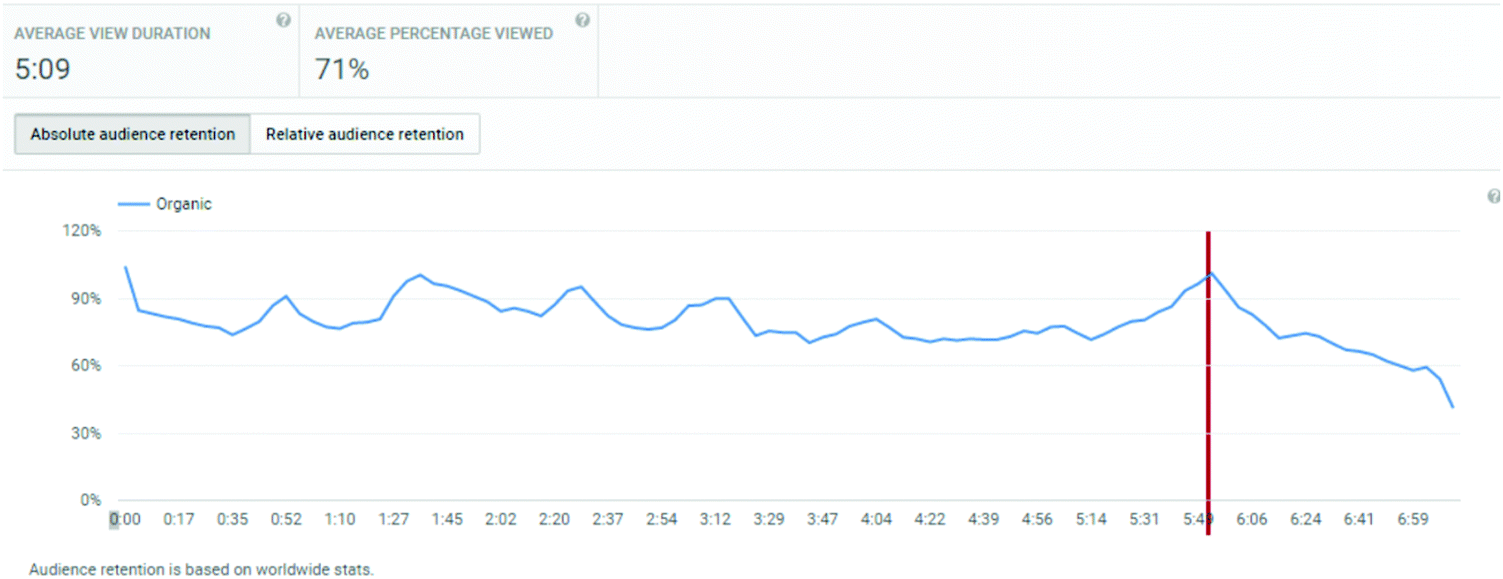Select the Average Percentage Viewed card

tap(448, 52)
